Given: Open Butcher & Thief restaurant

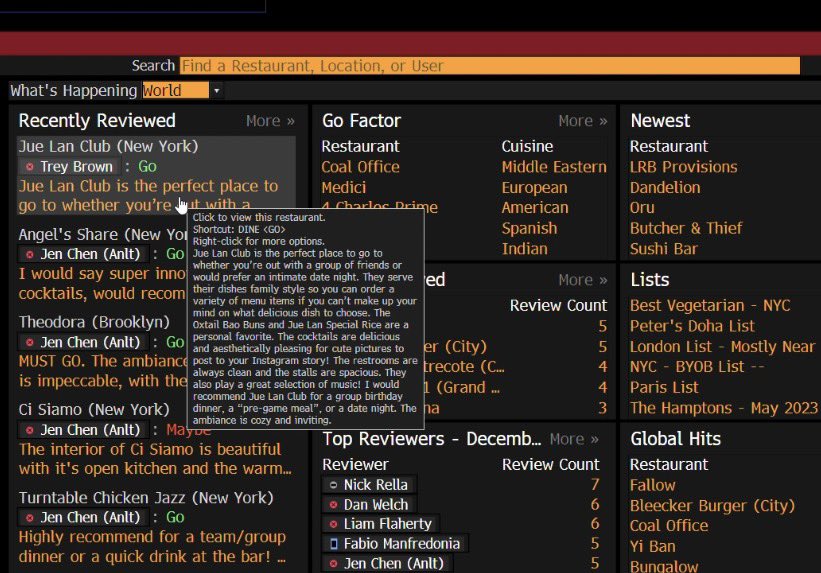Looking at the screenshot, I should pyautogui.click(x=686, y=228).
